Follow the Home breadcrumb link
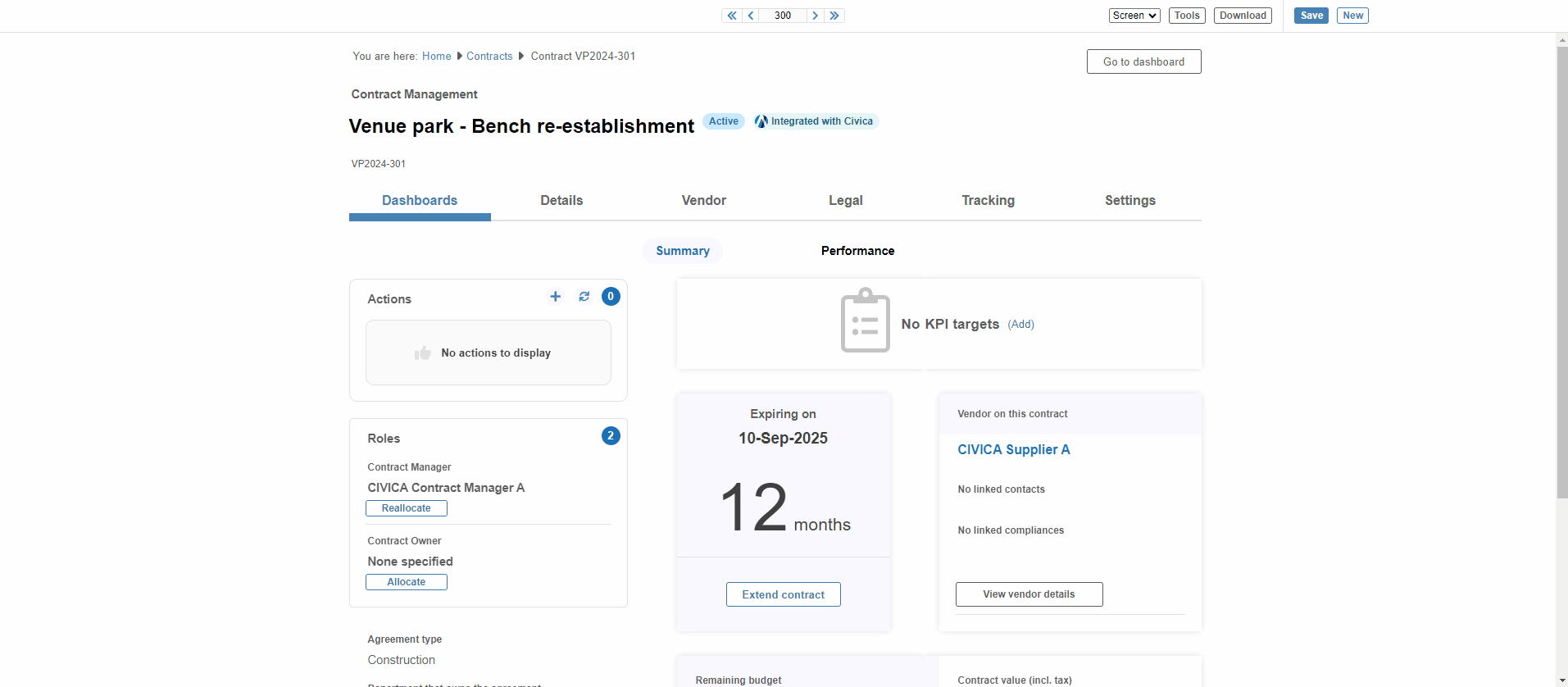 (436, 56)
